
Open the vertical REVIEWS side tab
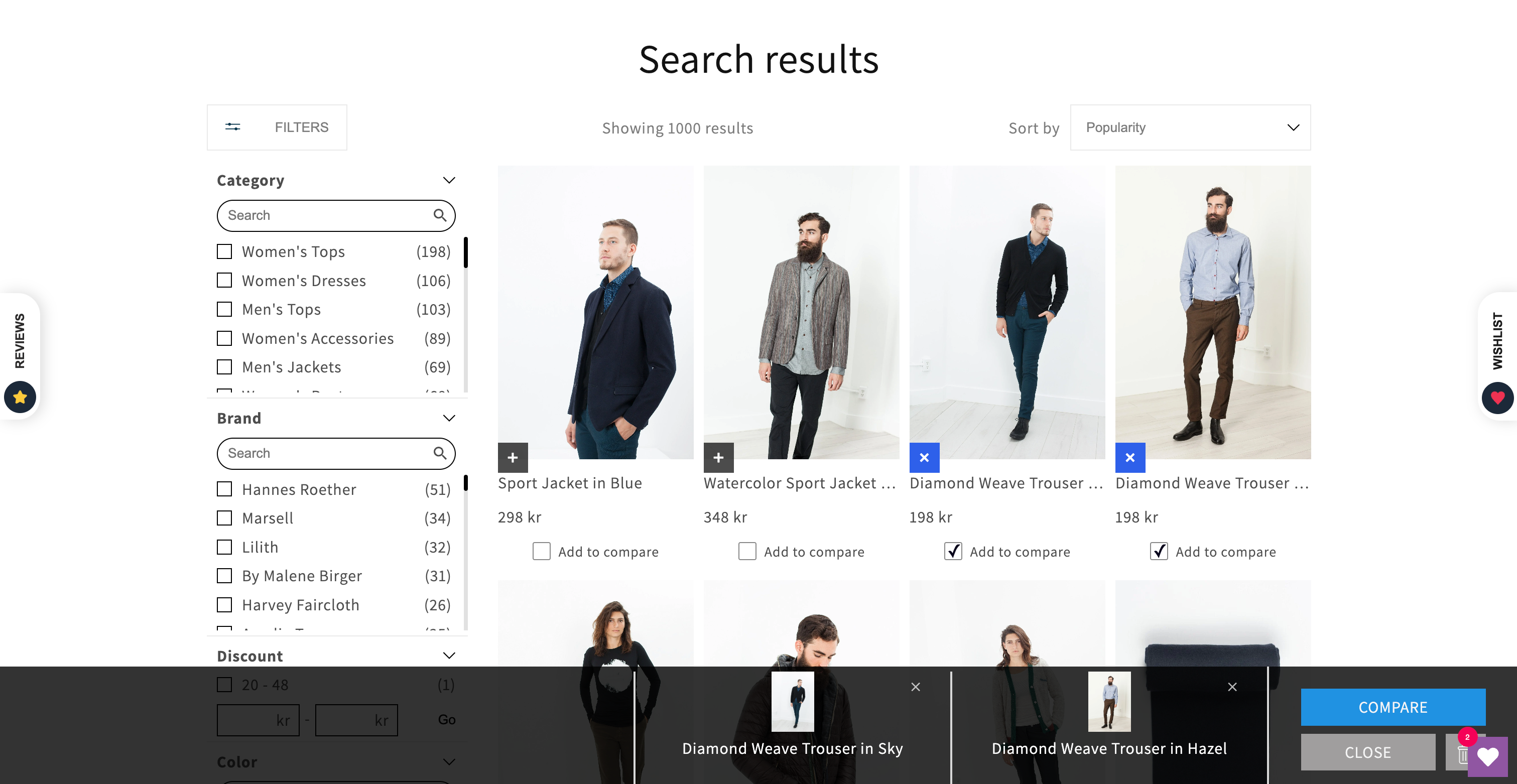tap(20, 340)
